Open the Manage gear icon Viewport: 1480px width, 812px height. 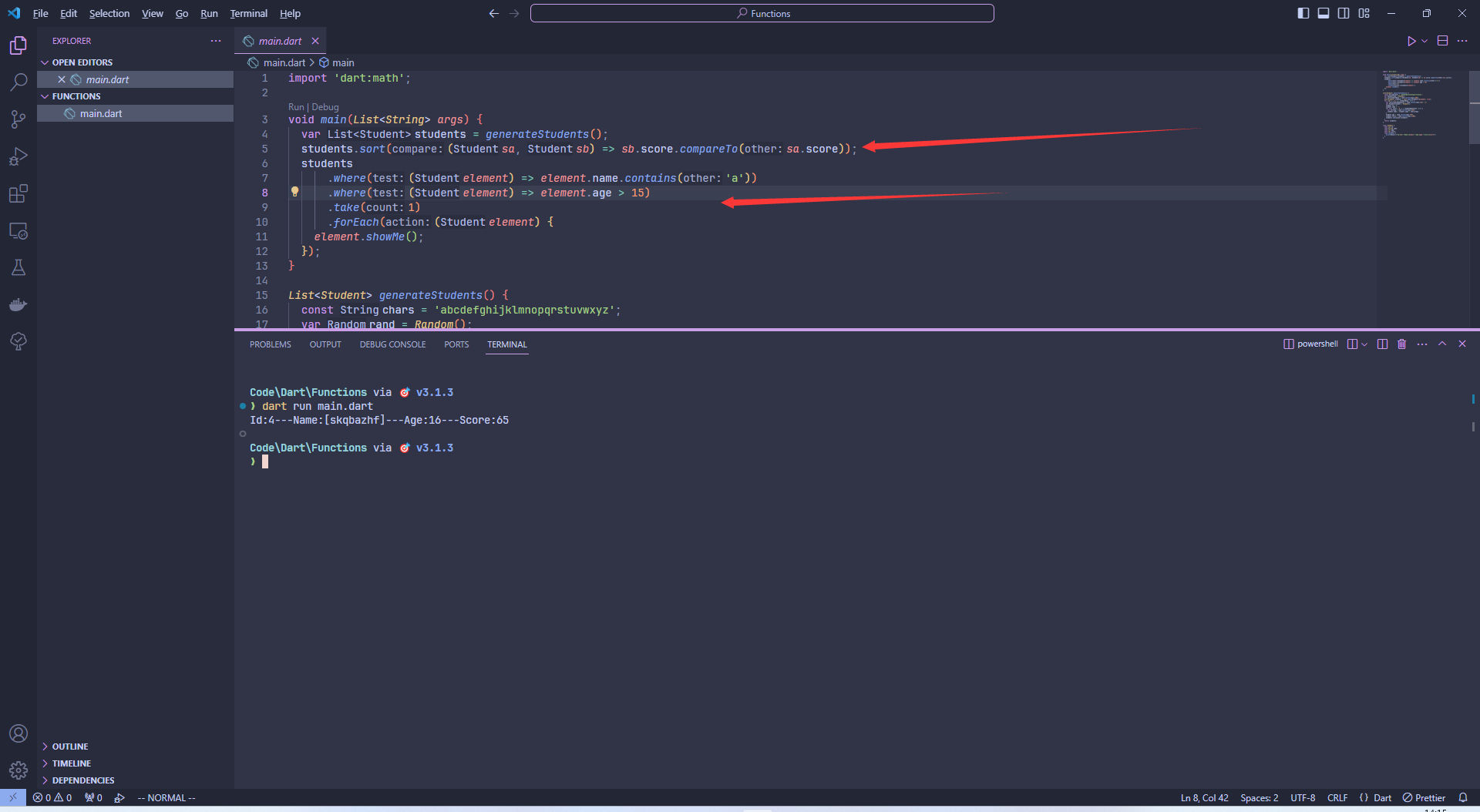pyautogui.click(x=18, y=770)
